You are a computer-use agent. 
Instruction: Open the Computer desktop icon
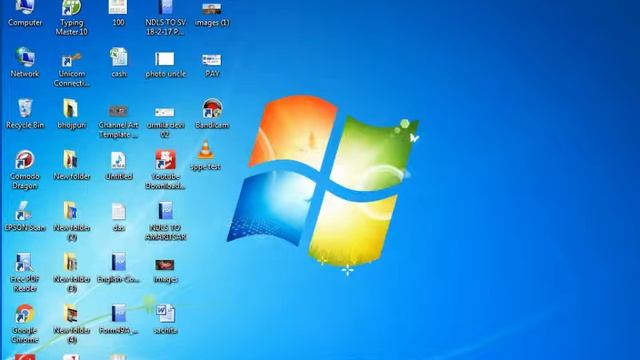pyautogui.click(x=25, y=13)
